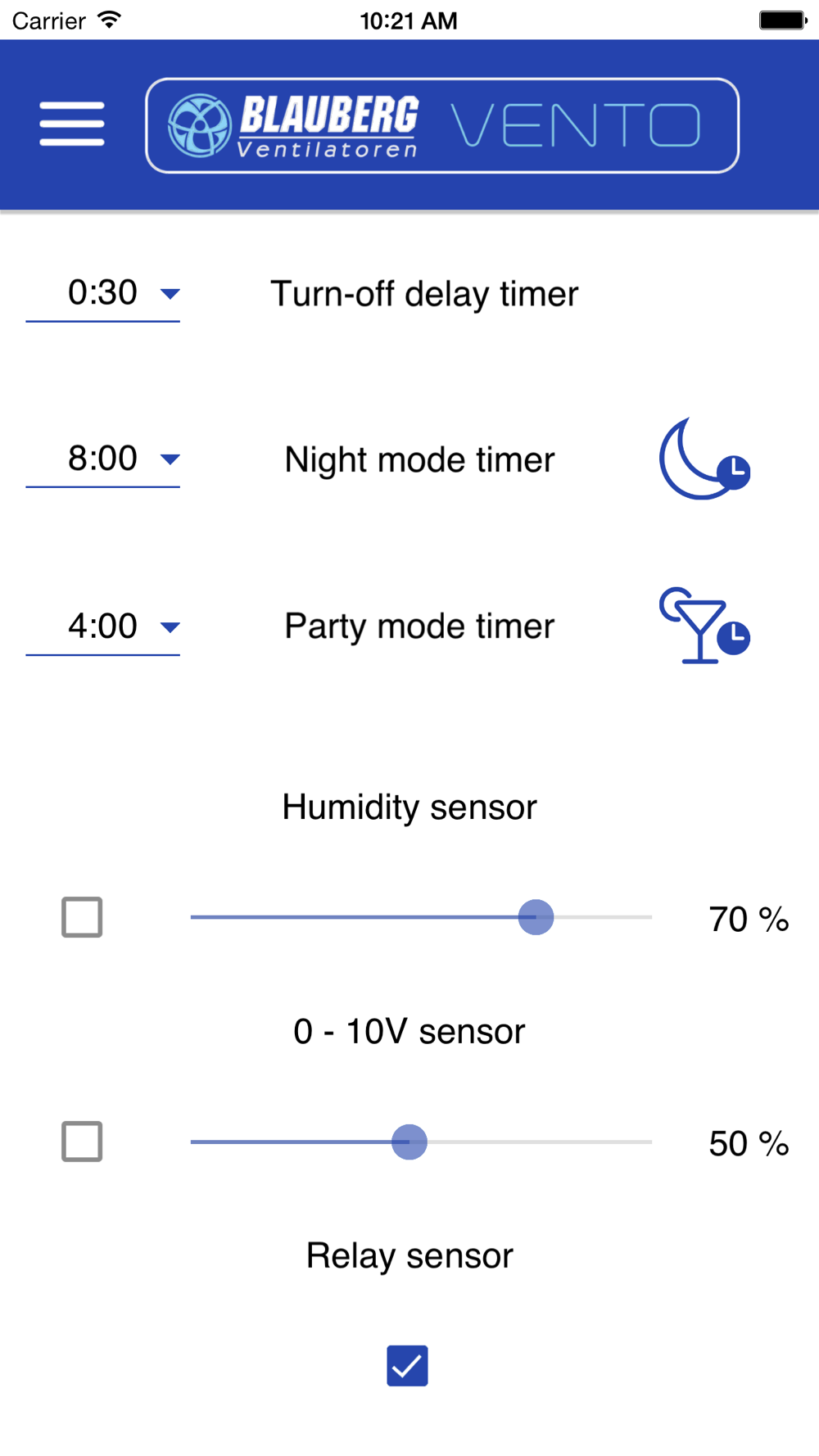Tap the 0 - 10V sensor slider handle
The width and height of the screenshot is (819, 1456).
tap(409, 1142)
